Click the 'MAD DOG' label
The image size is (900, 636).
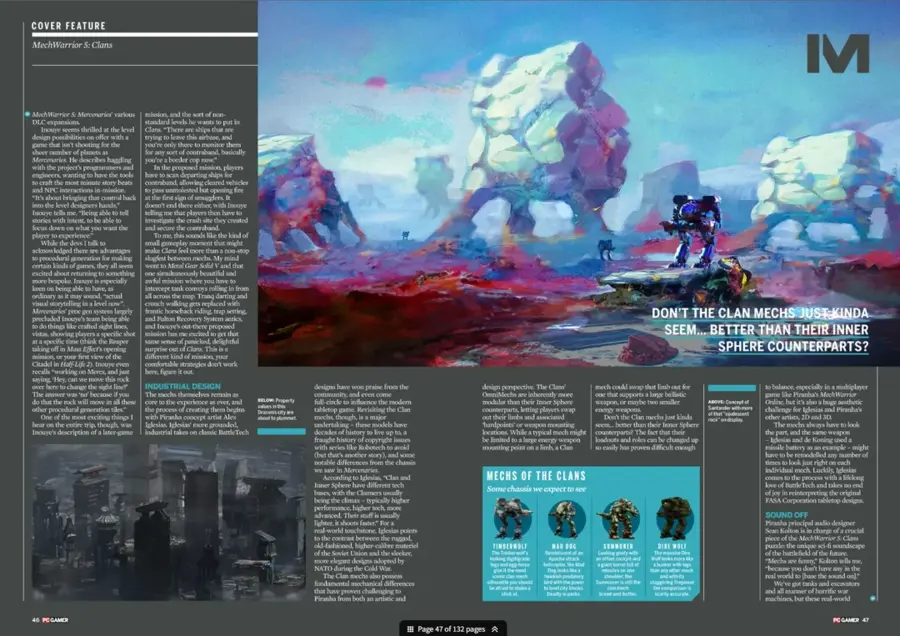pyautogui.click(x=565, y=546)
